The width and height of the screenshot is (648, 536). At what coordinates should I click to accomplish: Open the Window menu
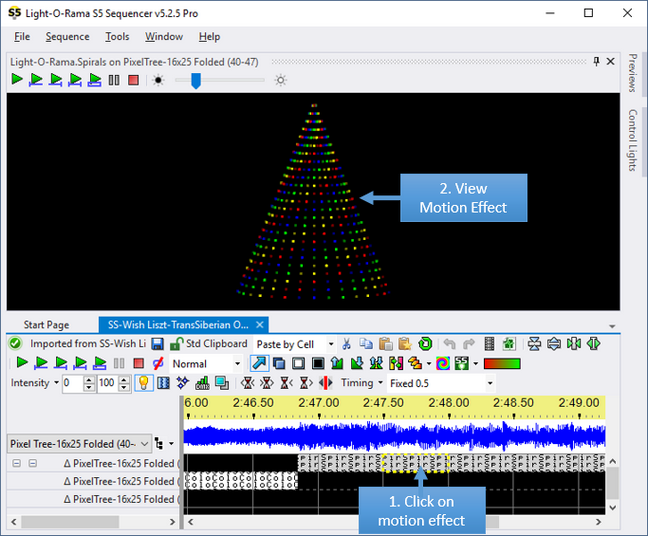164,37
